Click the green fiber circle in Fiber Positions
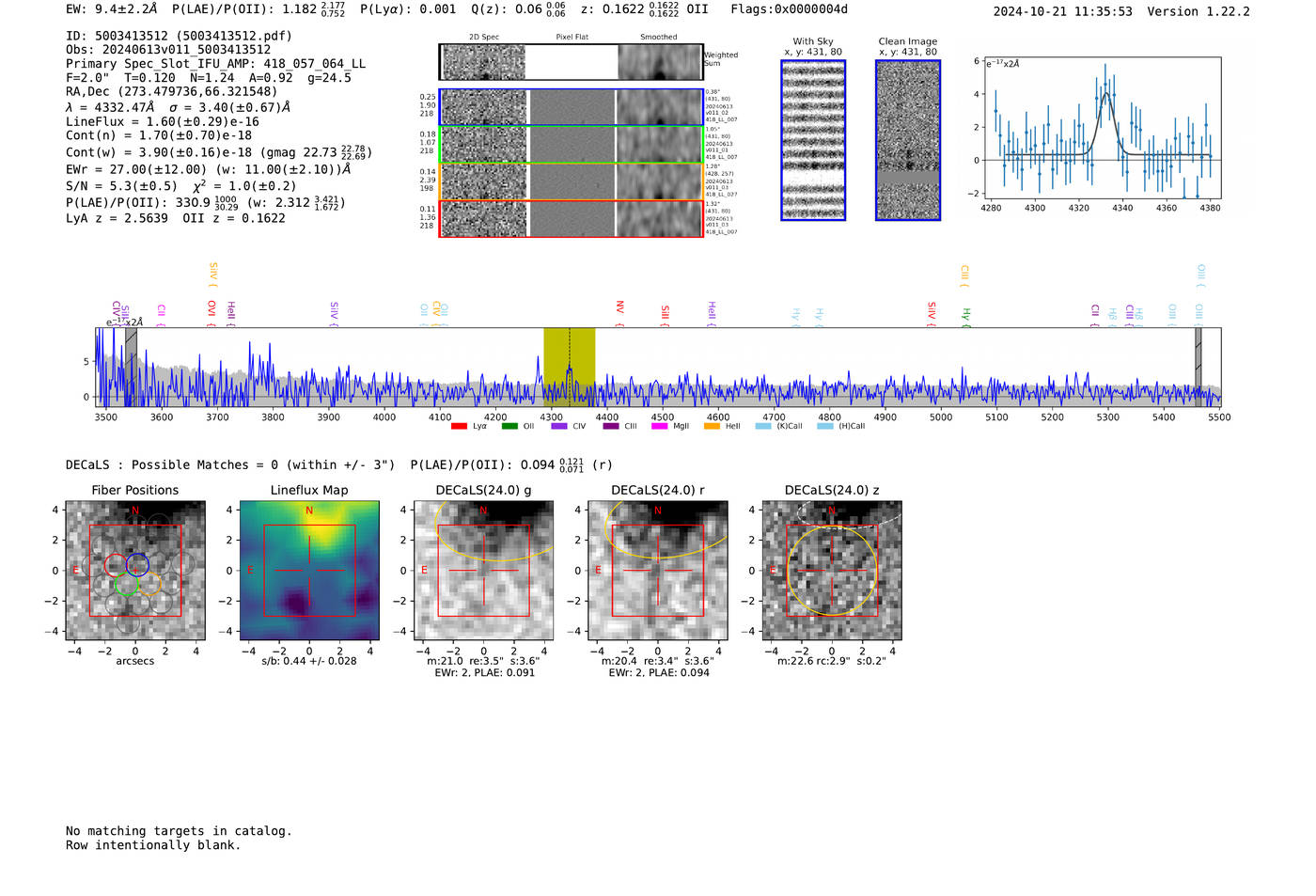This screenshot has width=1316, height=896. 126,585
